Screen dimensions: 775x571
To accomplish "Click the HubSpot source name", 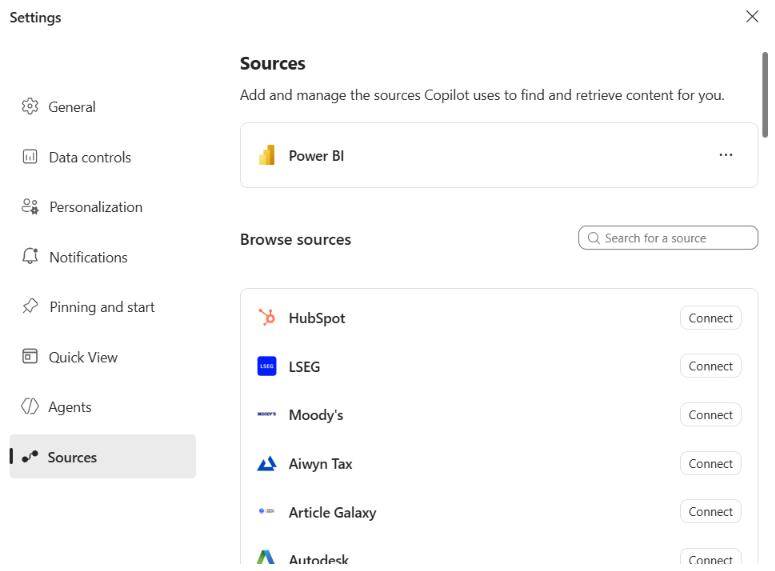I will tap(317, 318).
